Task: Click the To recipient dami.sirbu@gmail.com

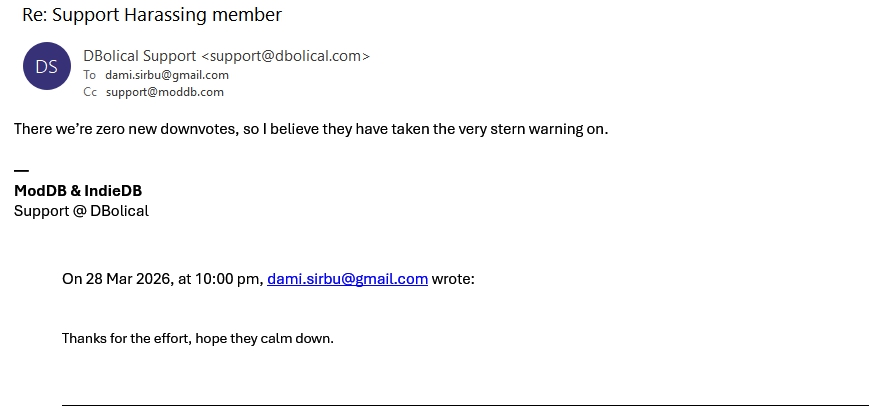Action: pos(167,75)
